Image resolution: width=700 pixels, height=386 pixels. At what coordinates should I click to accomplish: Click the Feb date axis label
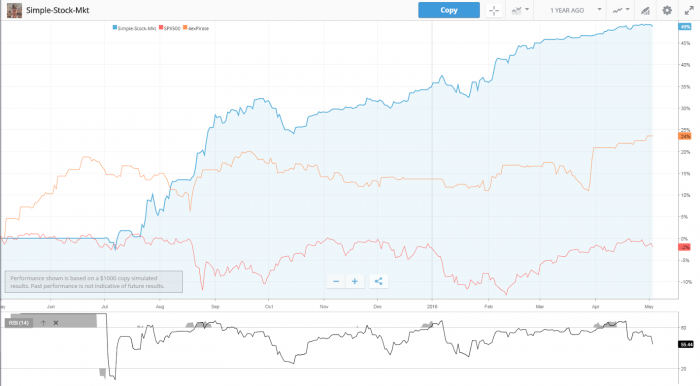[488, 307]
